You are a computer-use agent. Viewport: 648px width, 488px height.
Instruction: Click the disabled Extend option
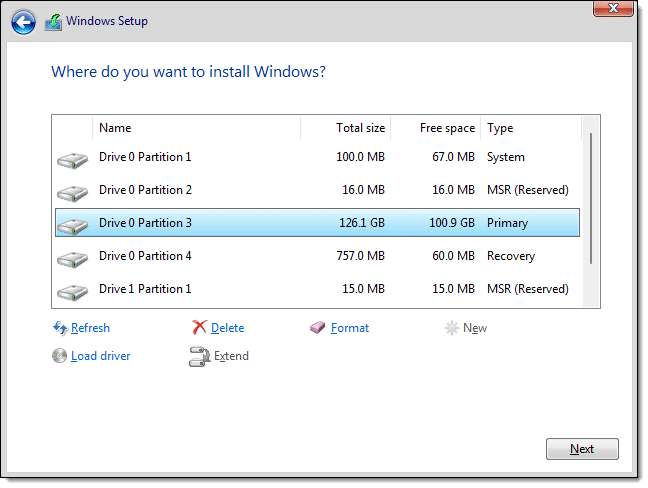click(231, 356)
